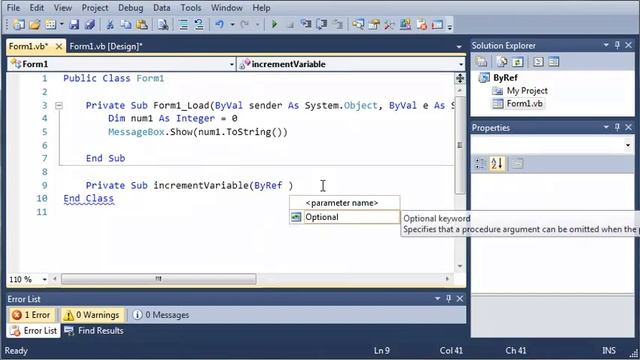
Task: Open the Error List window position menu
Action: click(x=438, y=299)
